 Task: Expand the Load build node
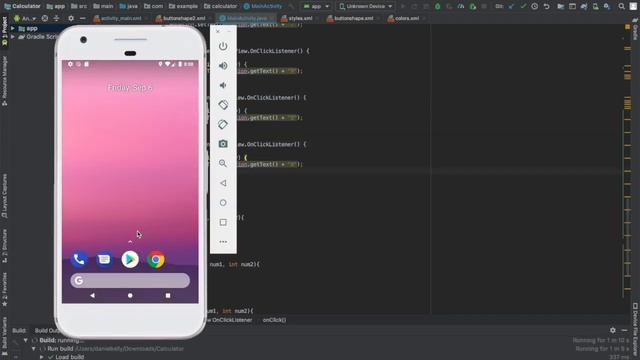41,357
